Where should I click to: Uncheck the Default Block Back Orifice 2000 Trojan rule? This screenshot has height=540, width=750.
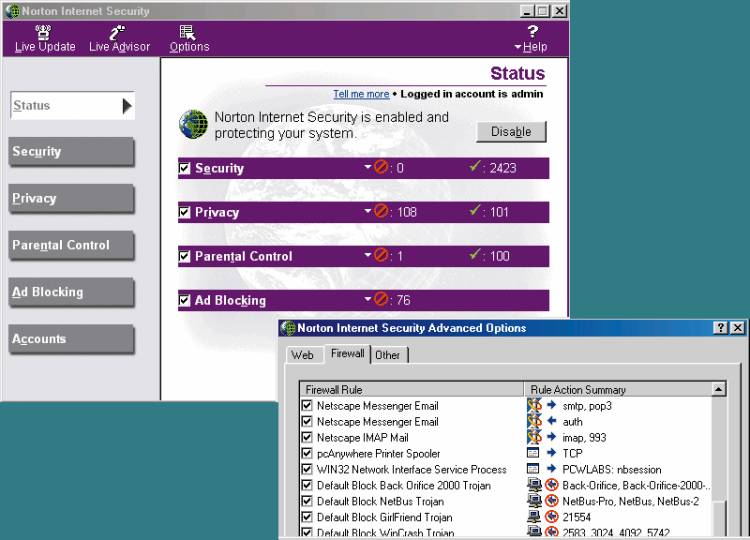click(307, 485)
